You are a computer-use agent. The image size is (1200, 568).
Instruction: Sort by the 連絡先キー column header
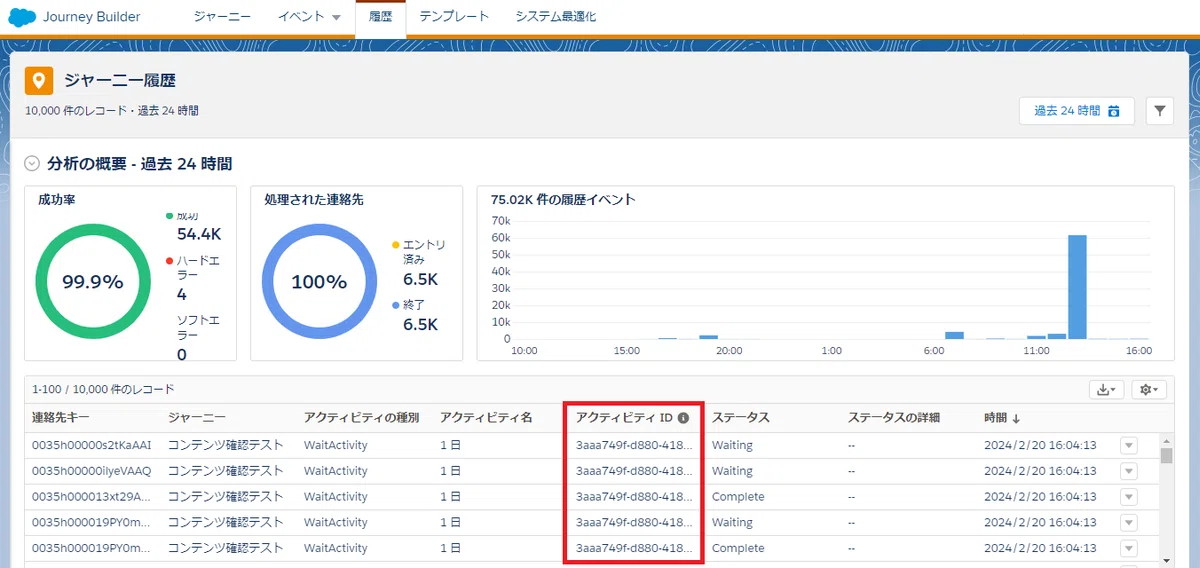click(61, 418)
